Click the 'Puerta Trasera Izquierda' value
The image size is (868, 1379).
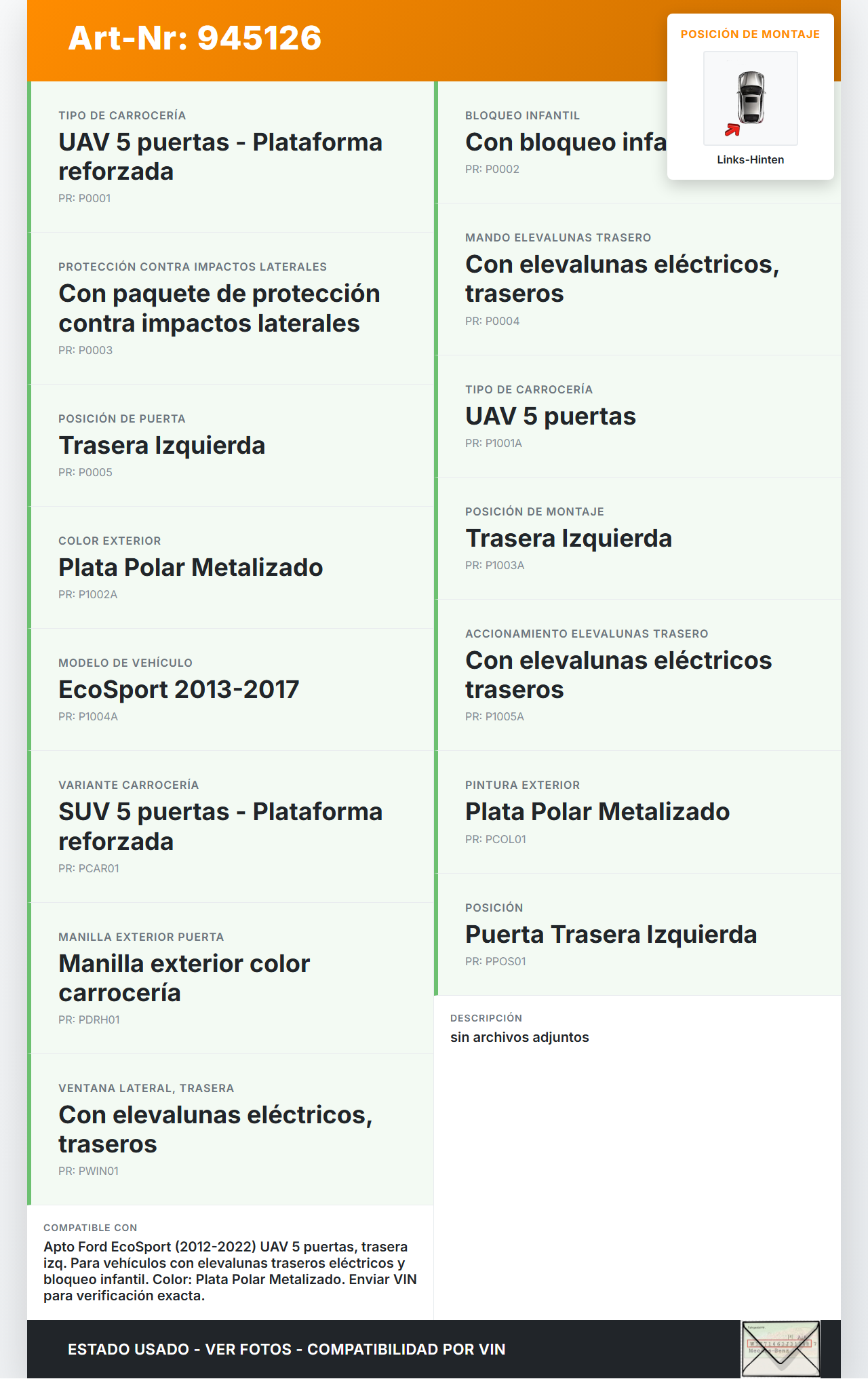[x=610, y=935]
